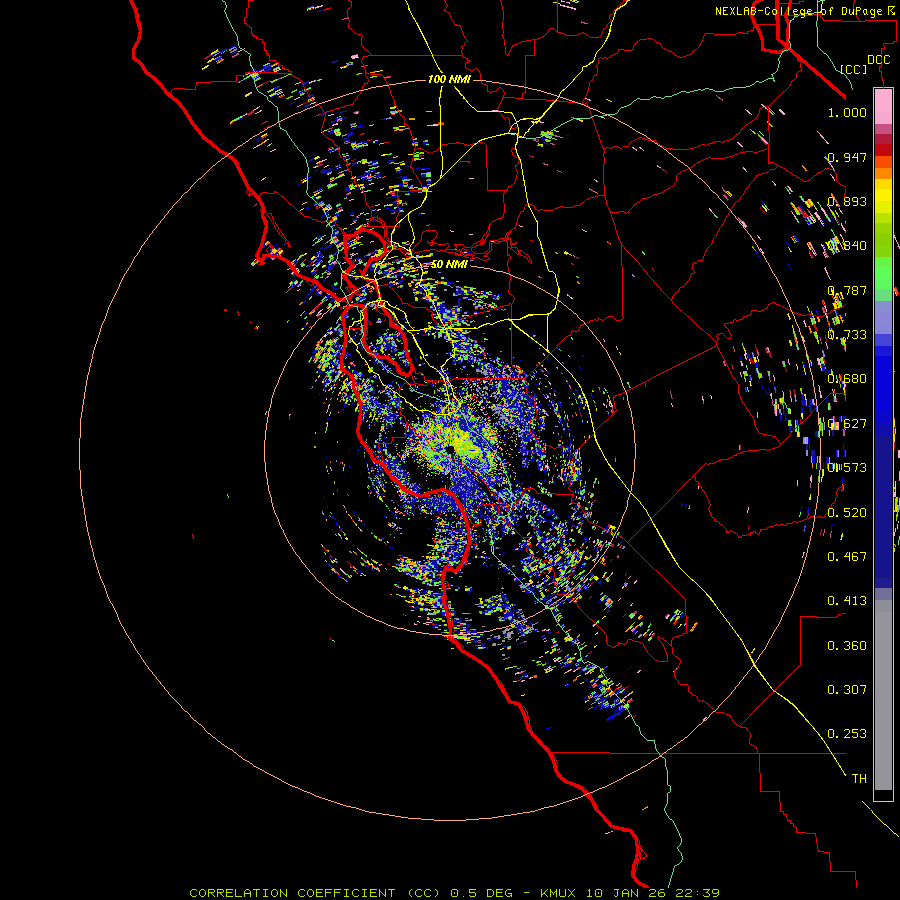Select the 0.787 scale value
This screenshot has height=900, width=900.
pos(847,290)
